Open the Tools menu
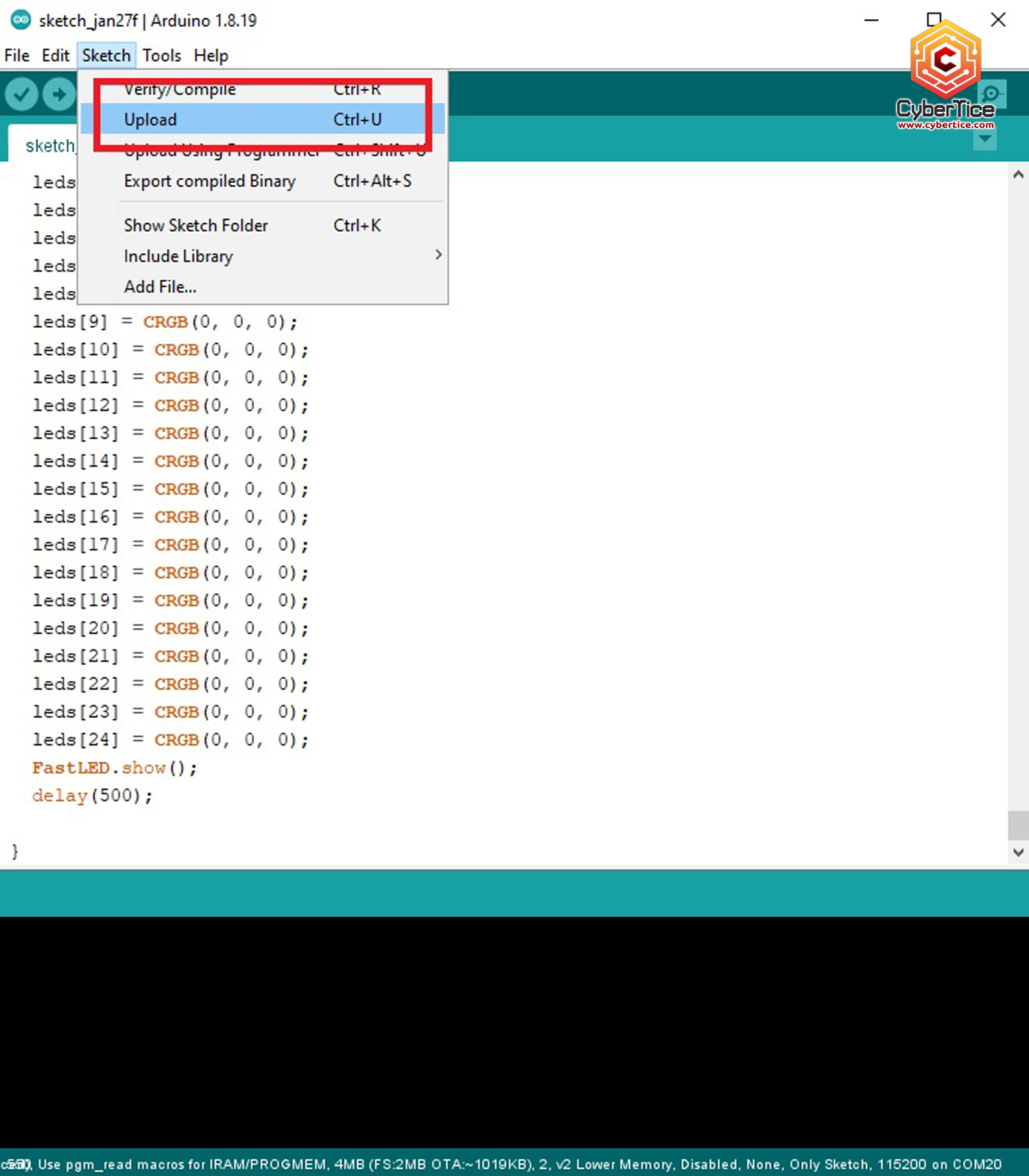Viewport: 1029px width, 1176px height. [162, 56]
